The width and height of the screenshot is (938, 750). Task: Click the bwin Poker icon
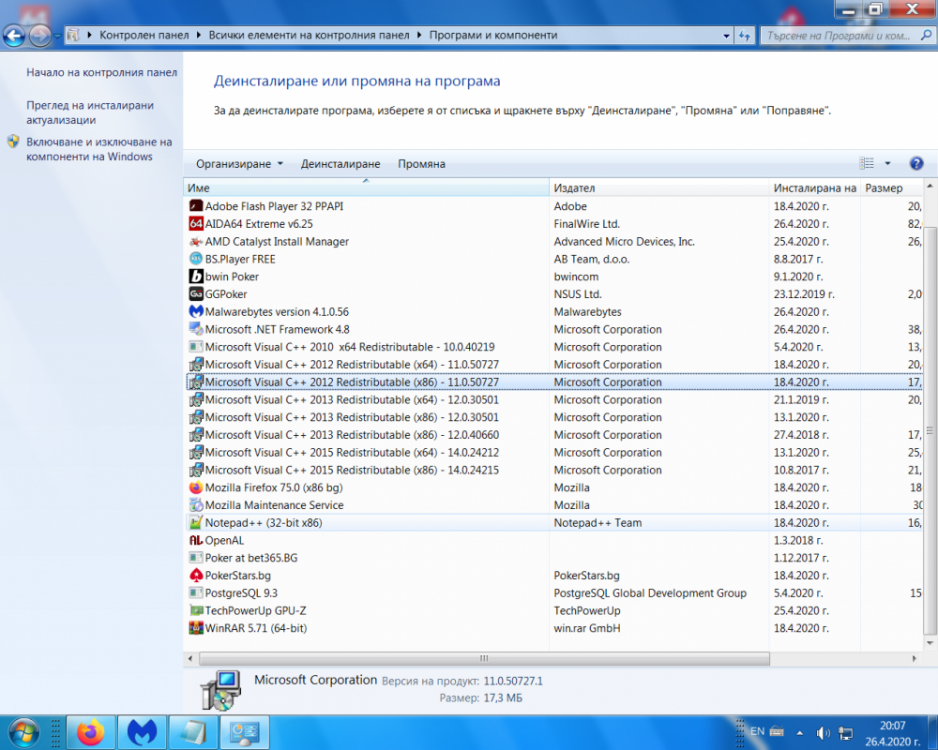point(196,276)
